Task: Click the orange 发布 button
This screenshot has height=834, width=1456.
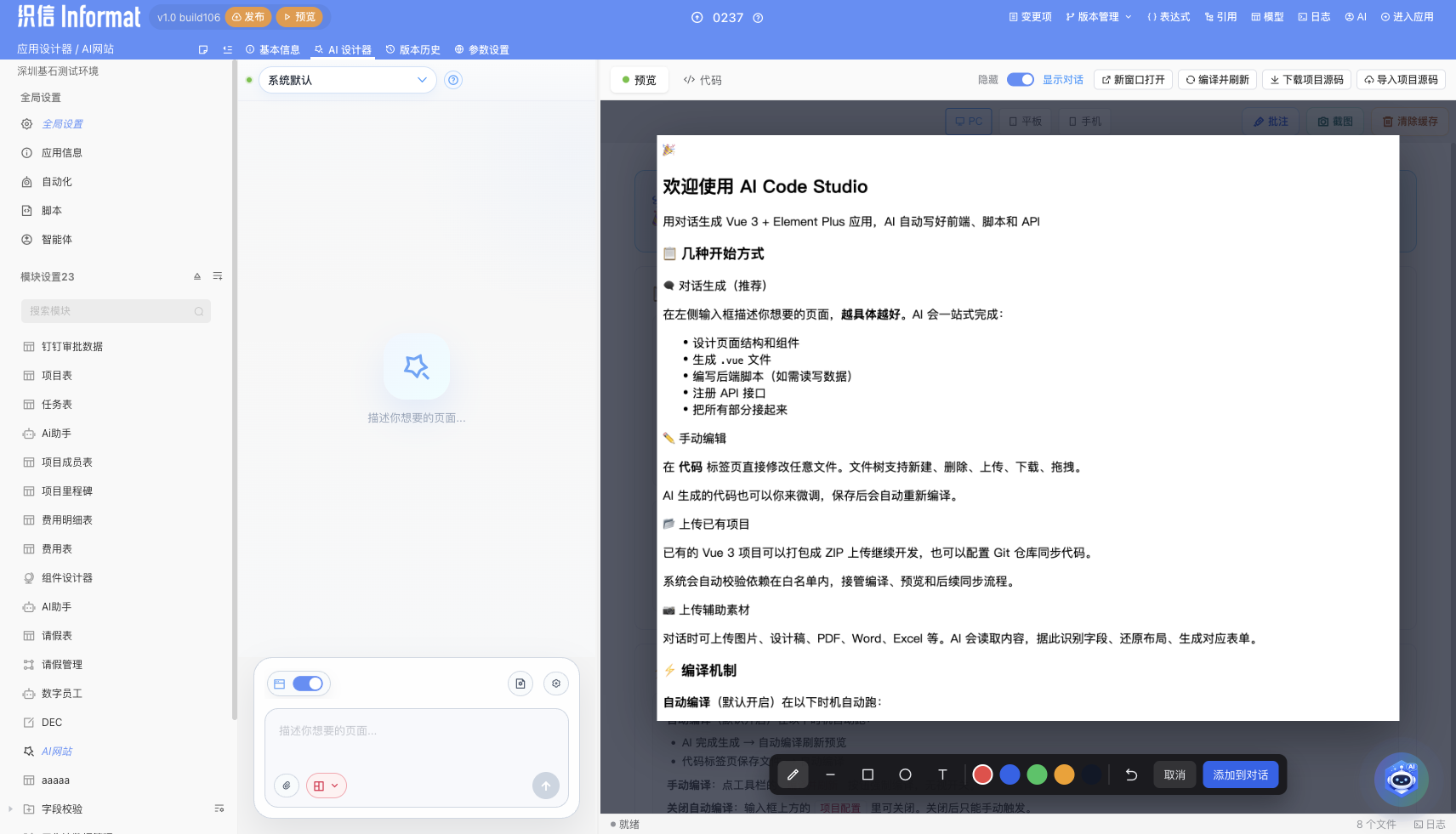Action: (x=248, y=17)
